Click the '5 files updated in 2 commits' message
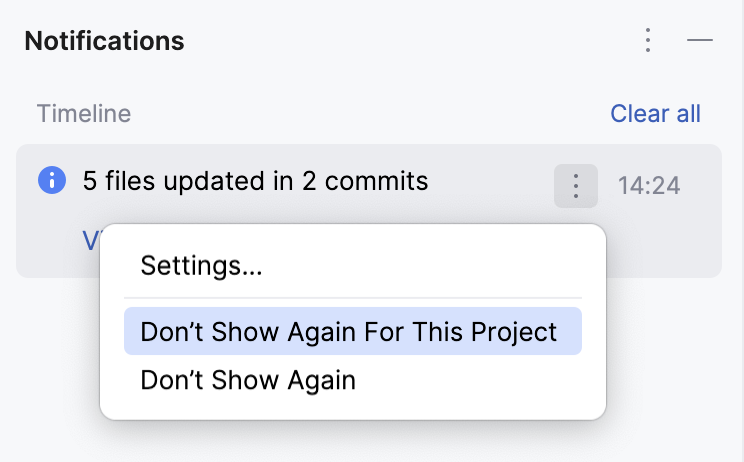 (x=255, y=181)
